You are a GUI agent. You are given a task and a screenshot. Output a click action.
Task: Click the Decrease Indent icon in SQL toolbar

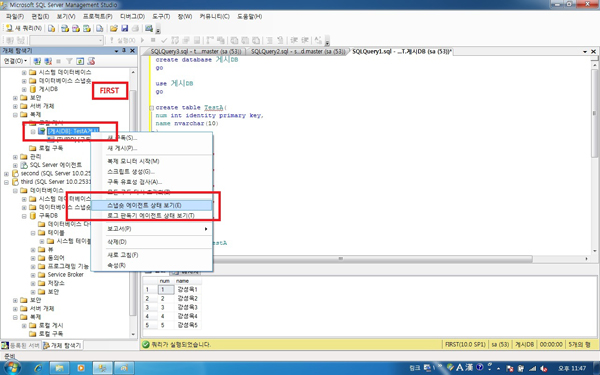(x=294, y=40)
